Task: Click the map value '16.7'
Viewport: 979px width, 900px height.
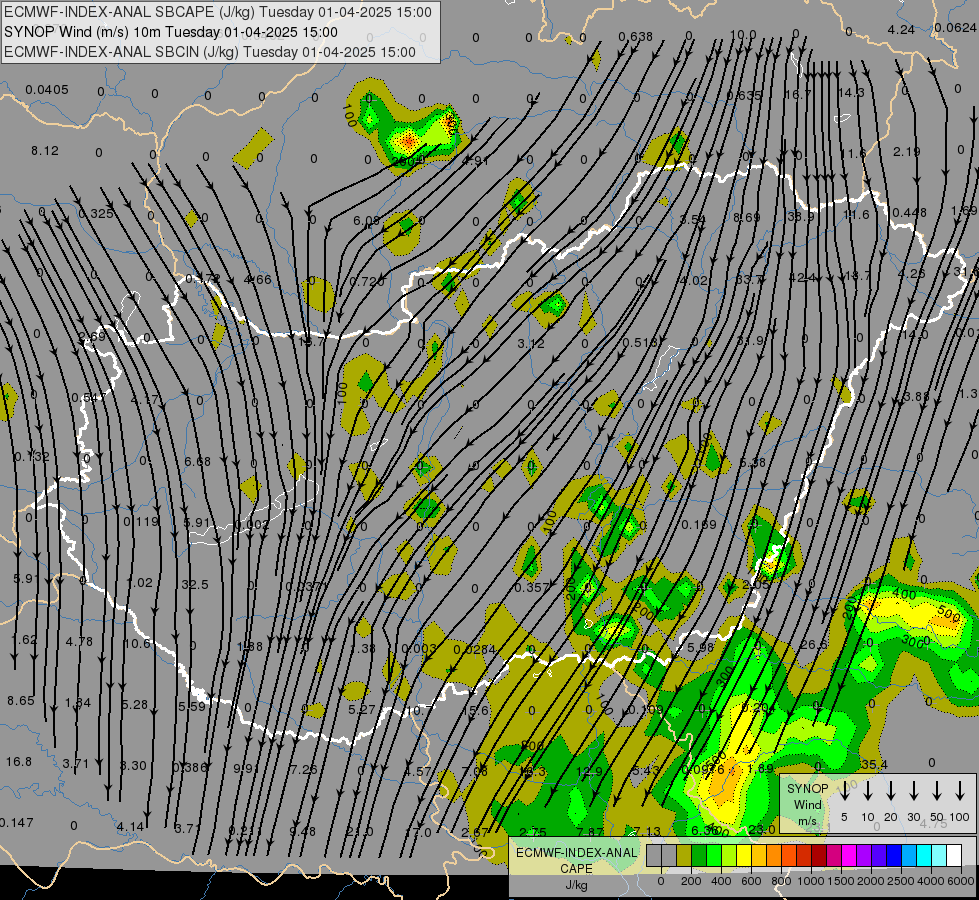Action: [797, 94]
